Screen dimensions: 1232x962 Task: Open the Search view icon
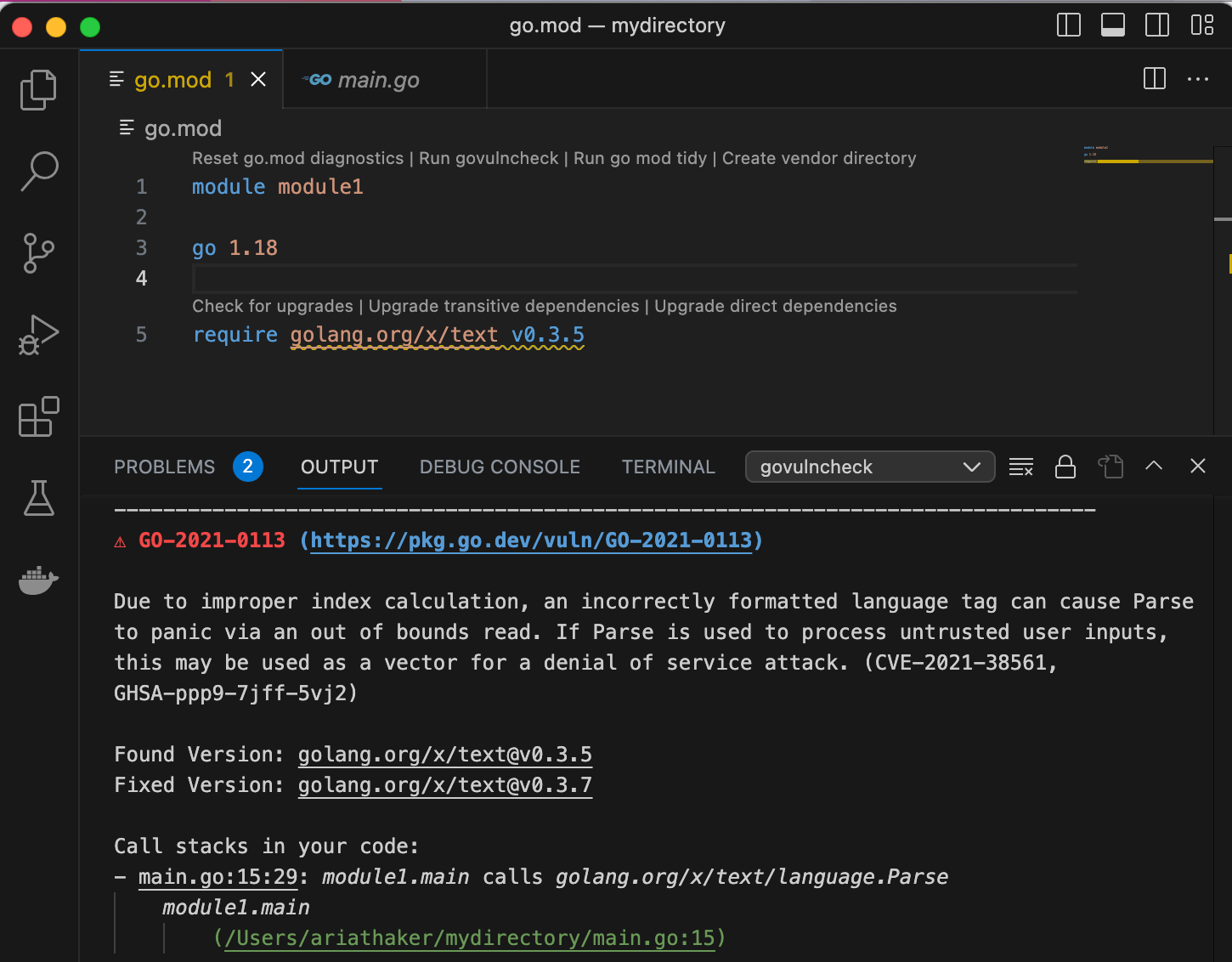37,171
